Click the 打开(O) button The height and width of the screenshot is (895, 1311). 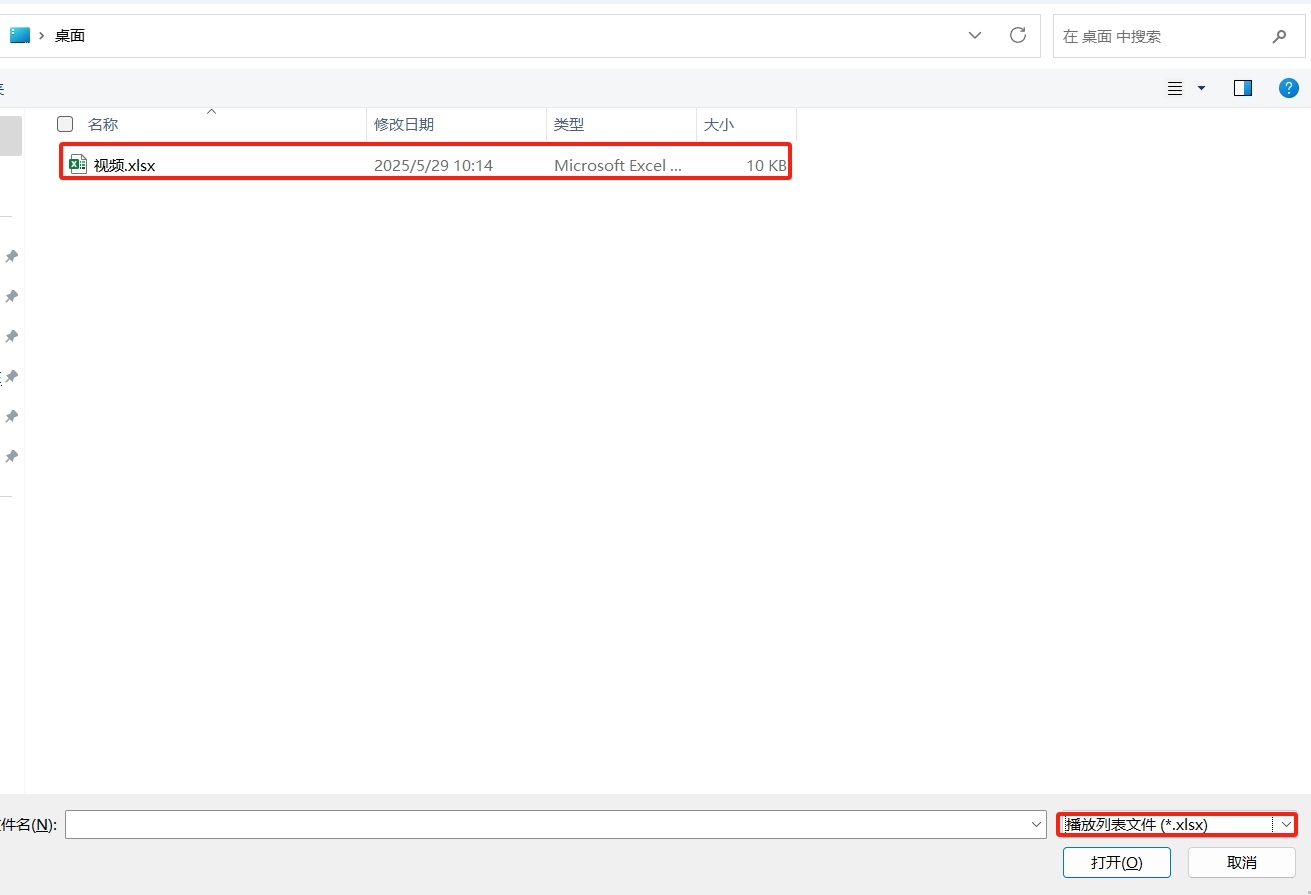tap(1116, 862)
